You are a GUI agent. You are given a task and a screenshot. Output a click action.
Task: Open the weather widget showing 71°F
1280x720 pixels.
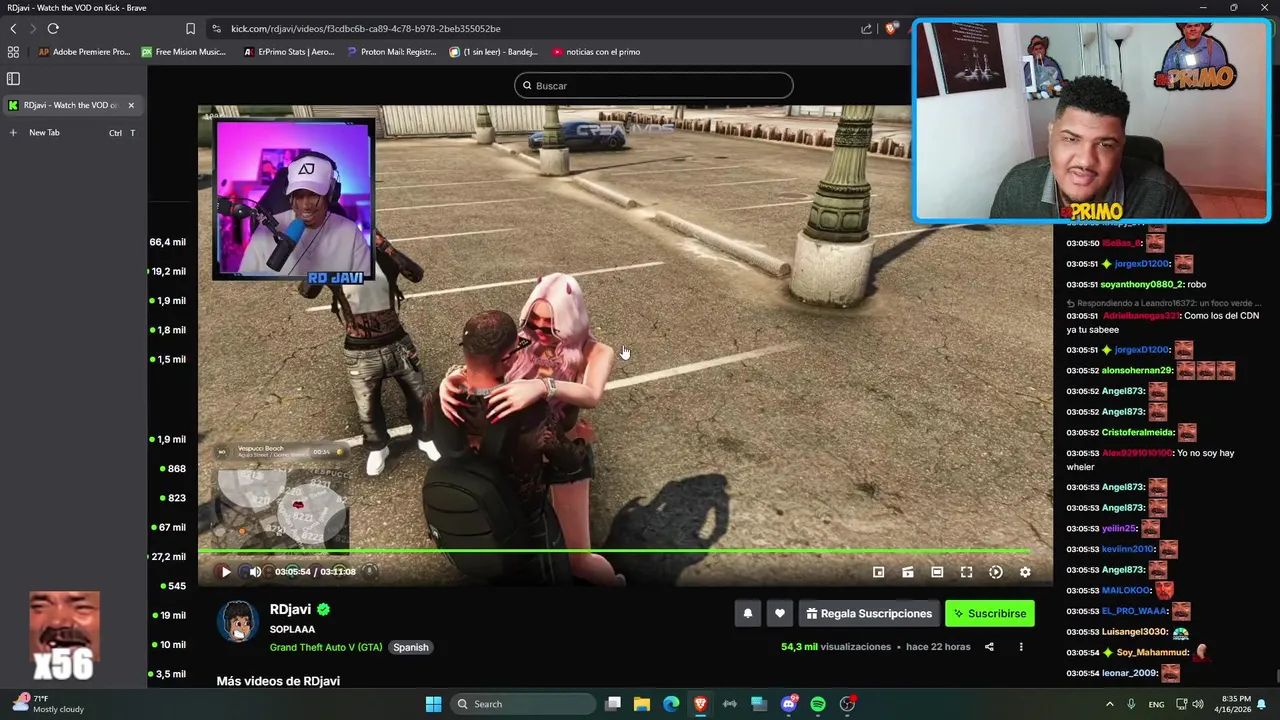pos(50,704)
